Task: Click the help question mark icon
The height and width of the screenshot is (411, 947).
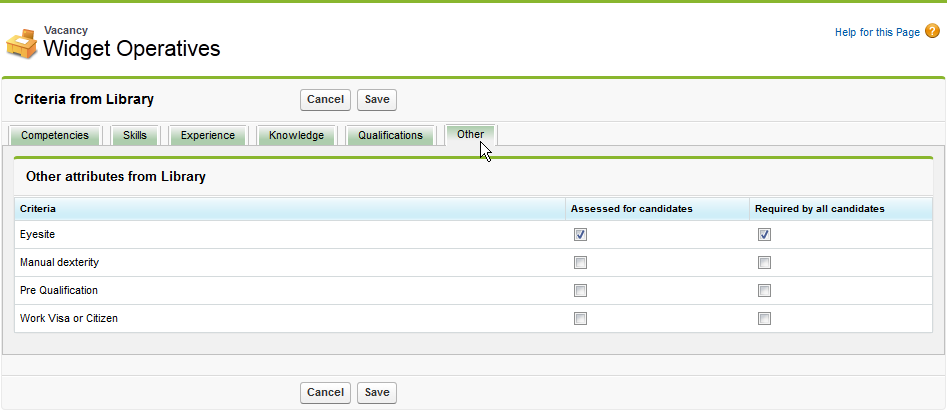Action: pos(932,32)
